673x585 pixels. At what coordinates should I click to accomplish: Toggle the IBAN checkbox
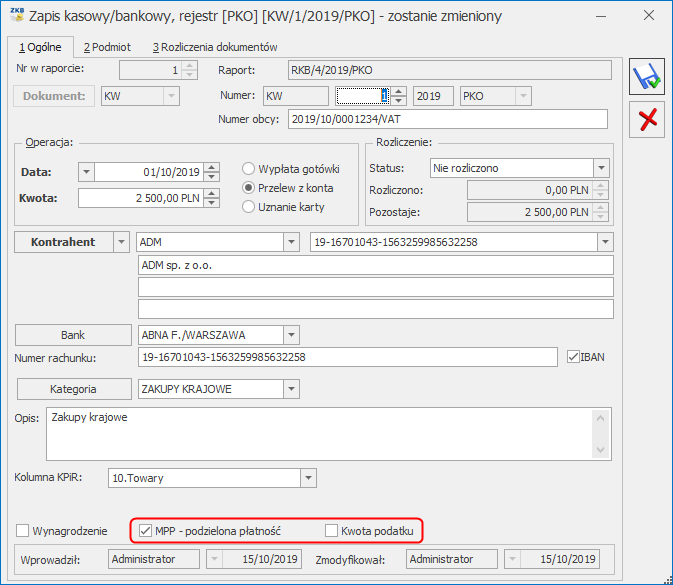pos(573,357)
